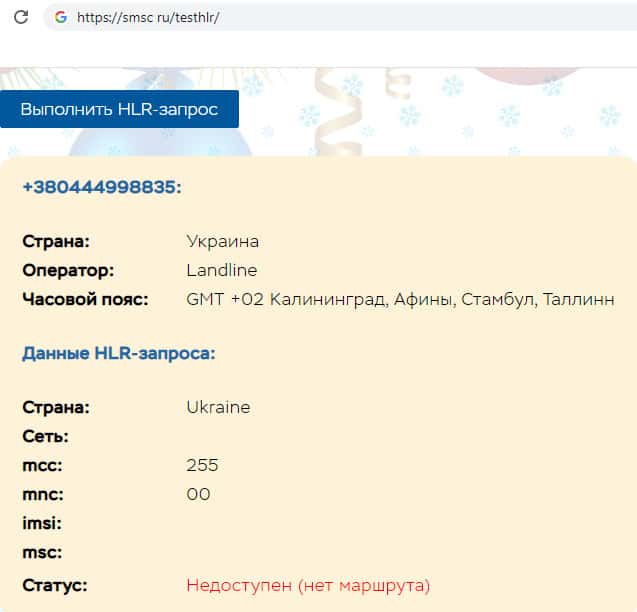
Task: Click the imsi label
Action: 42,523
